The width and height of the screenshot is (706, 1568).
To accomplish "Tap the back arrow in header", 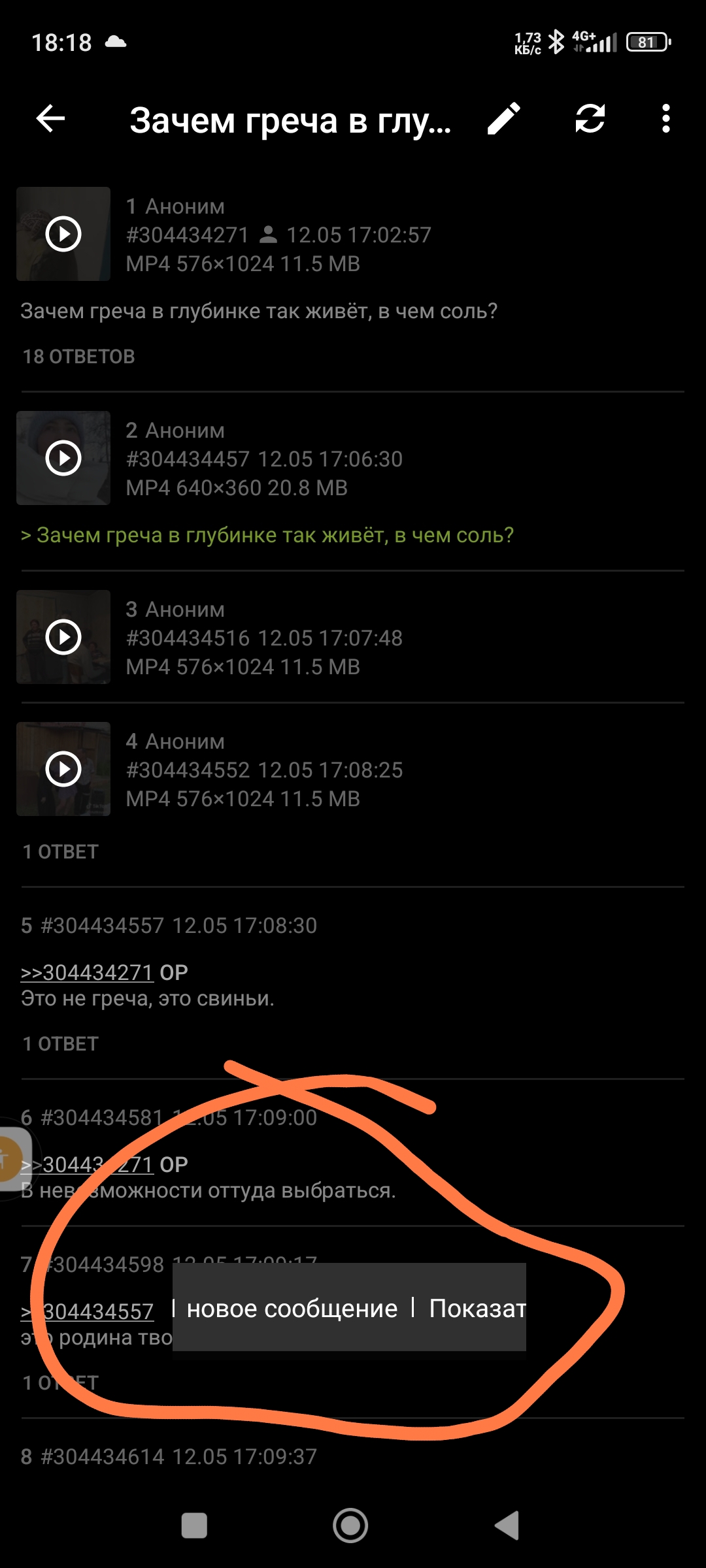I will pos(50,119).
